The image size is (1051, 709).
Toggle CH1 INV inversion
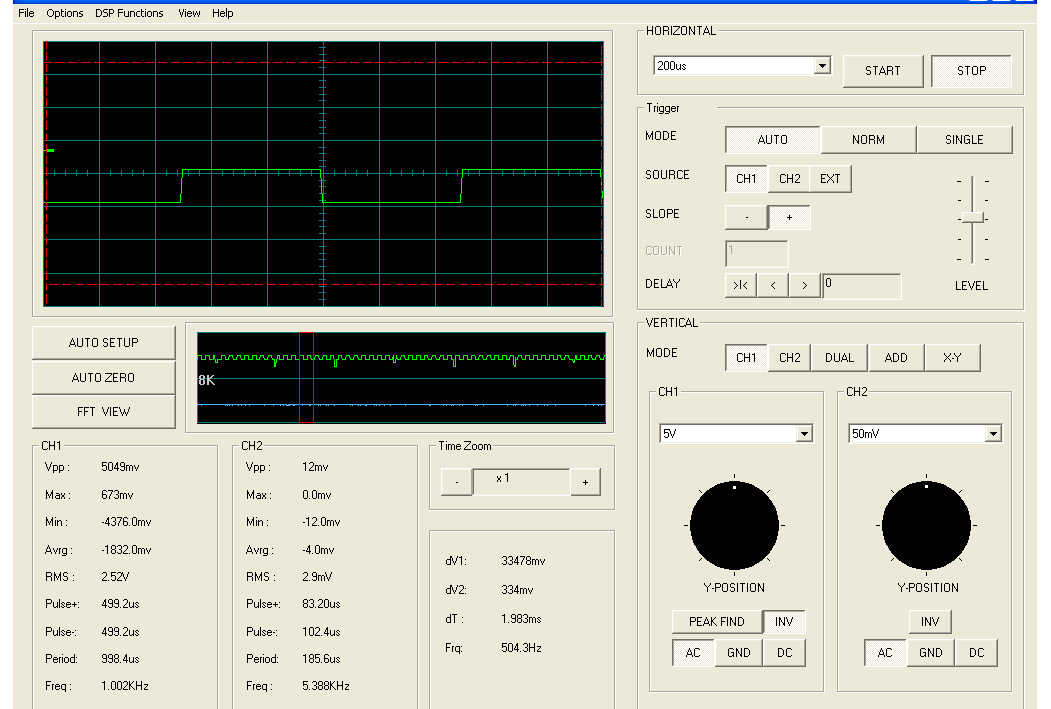point(784,622)
